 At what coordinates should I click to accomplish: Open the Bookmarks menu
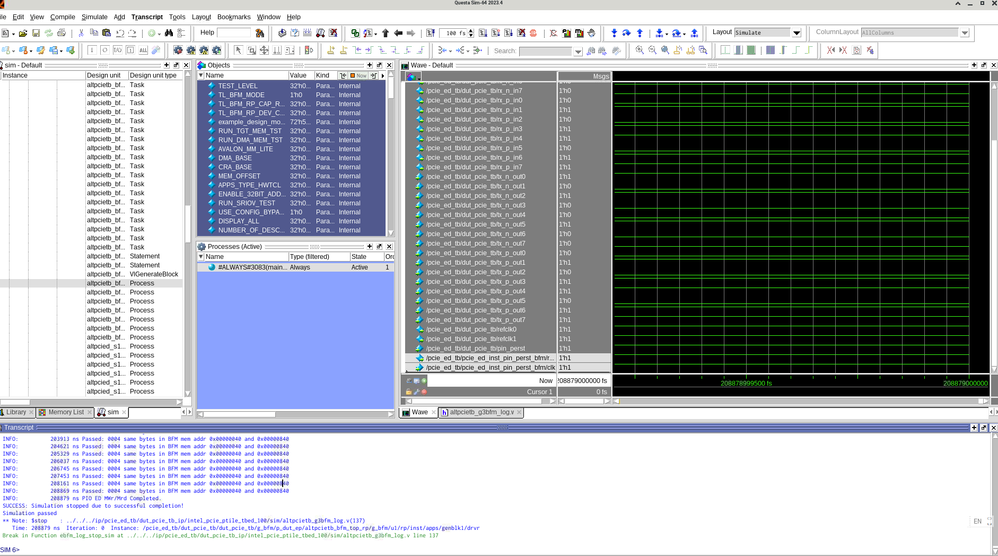[234, 17]
